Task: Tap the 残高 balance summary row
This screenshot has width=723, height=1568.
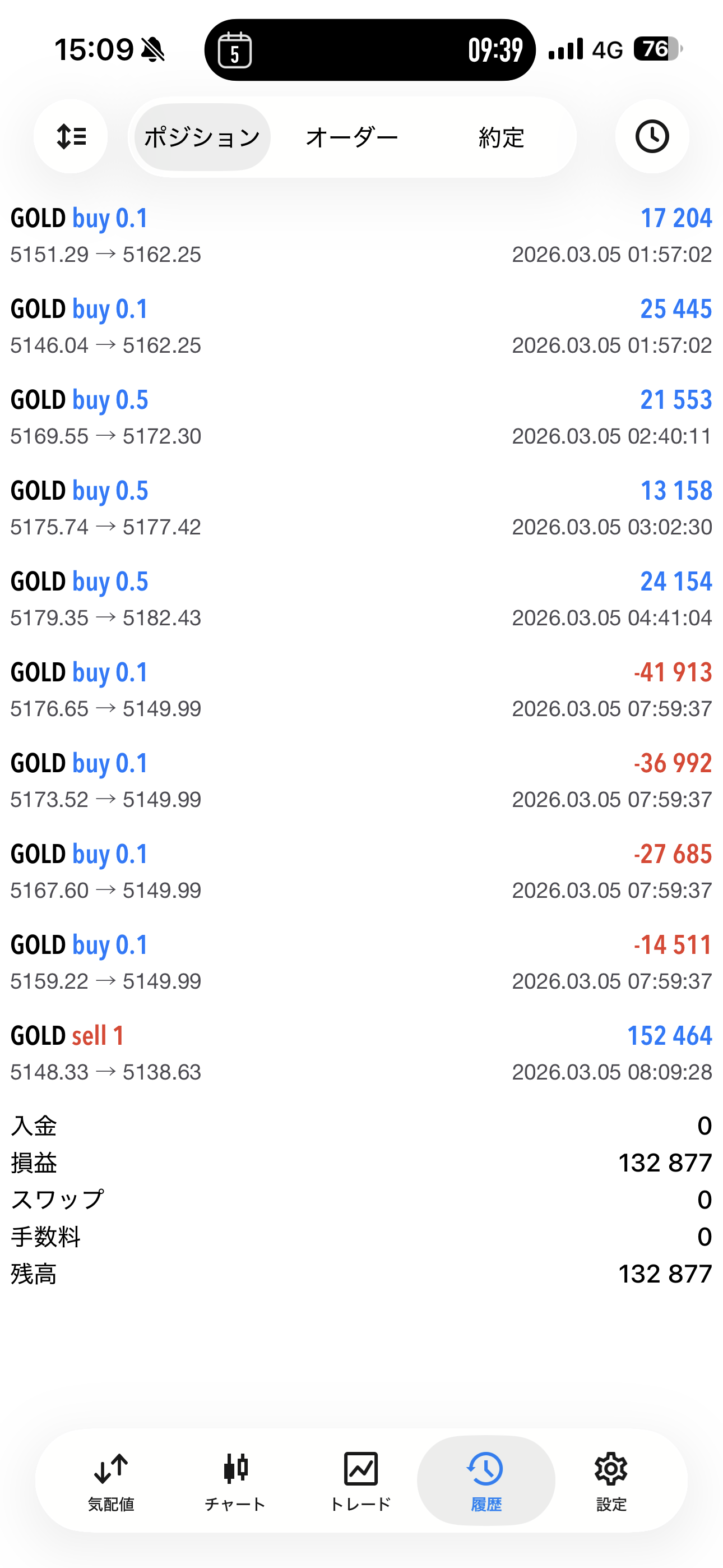Action: point(361,1274)
